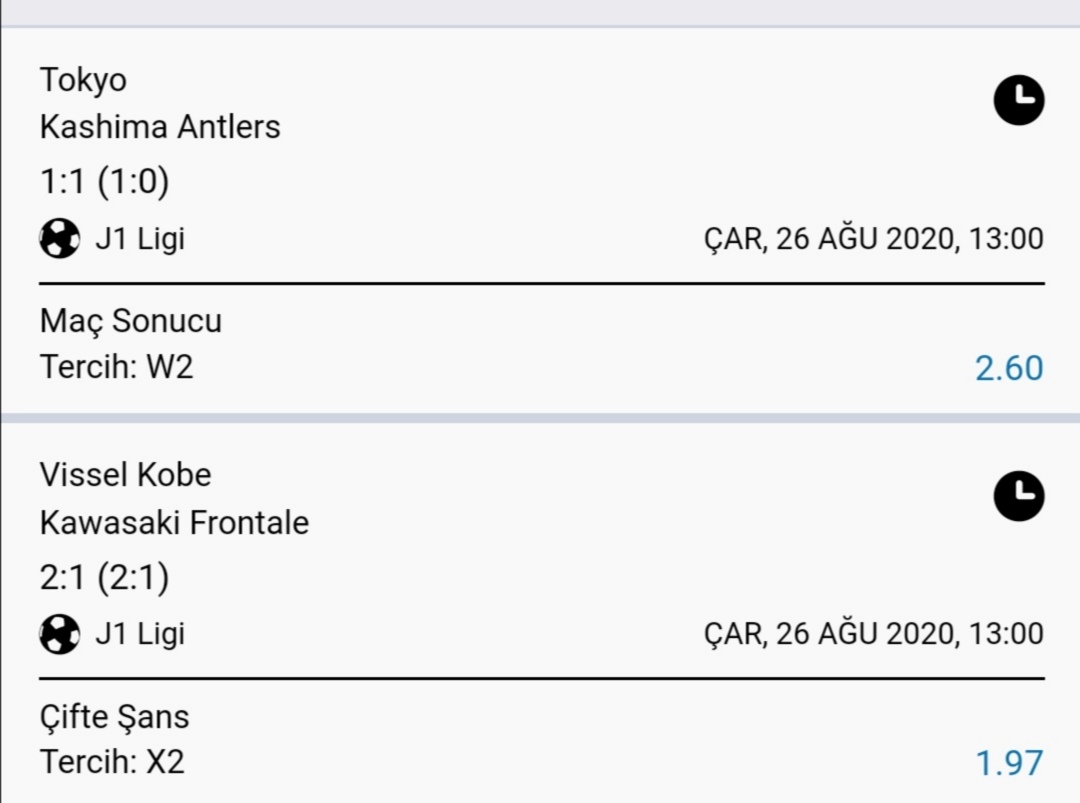The height and width of the screenshot is (803, 1080).
Task: Open the Vissel Kobe team name
Action: pos(125,474)
